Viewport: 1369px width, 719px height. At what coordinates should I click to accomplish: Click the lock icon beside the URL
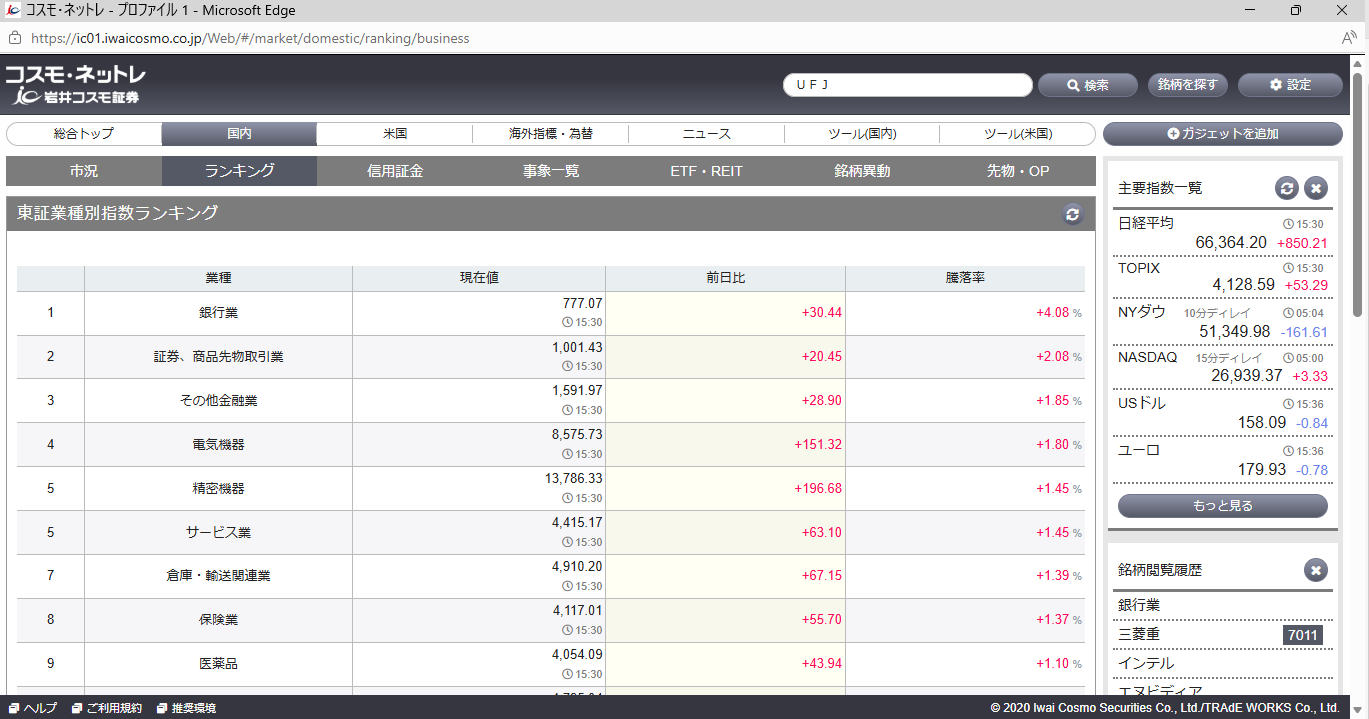click(14, 38)
